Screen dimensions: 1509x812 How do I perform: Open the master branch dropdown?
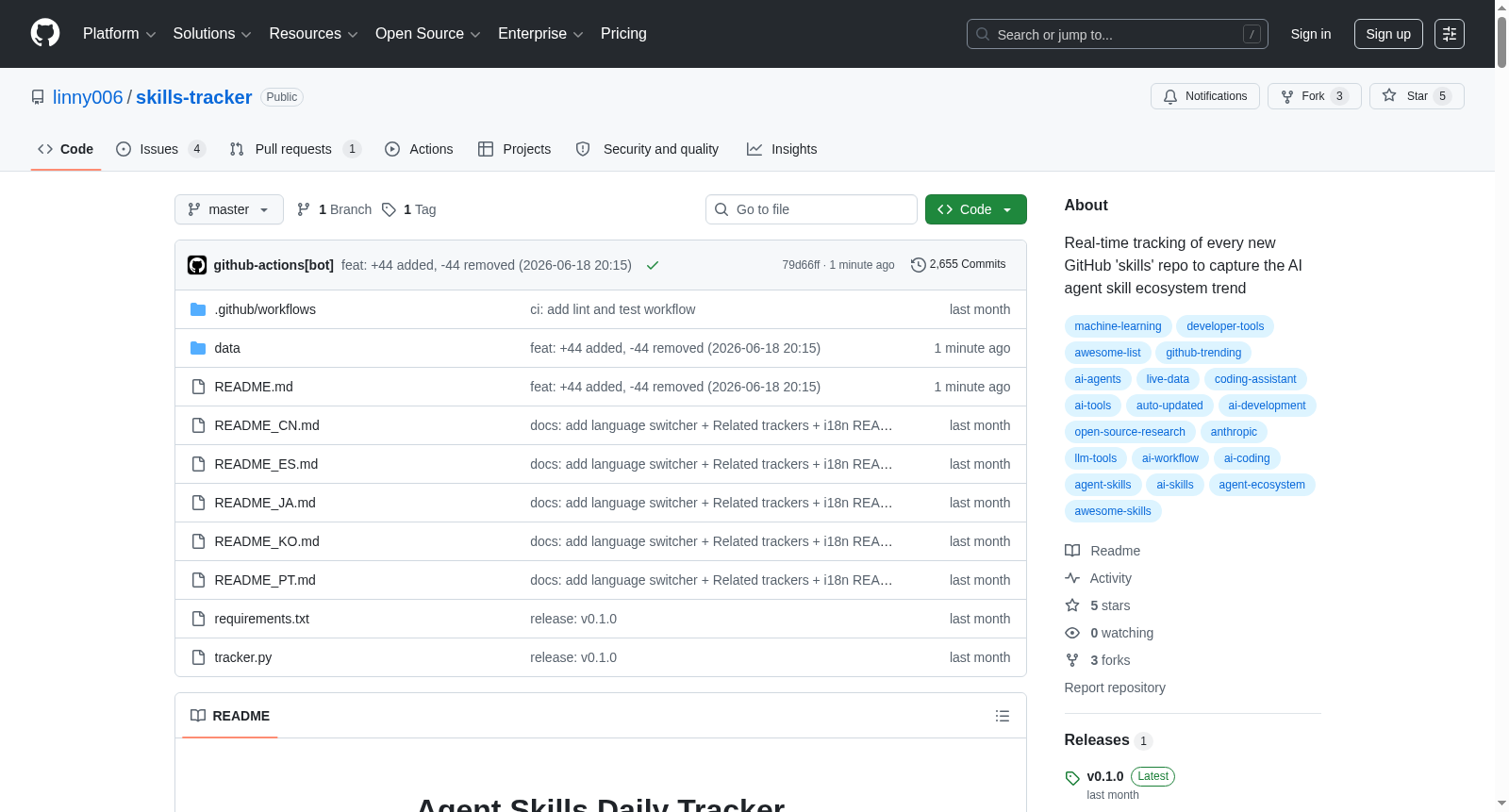229,209
